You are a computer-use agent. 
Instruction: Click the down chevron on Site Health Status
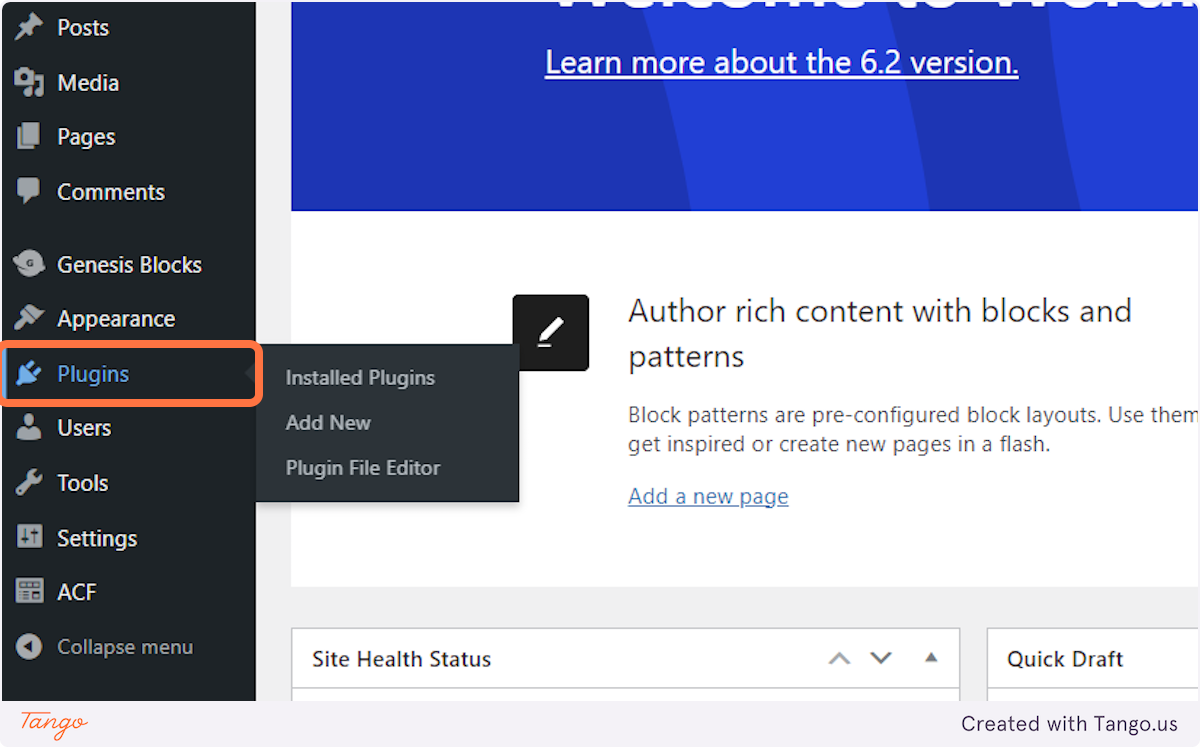(881, 658)
